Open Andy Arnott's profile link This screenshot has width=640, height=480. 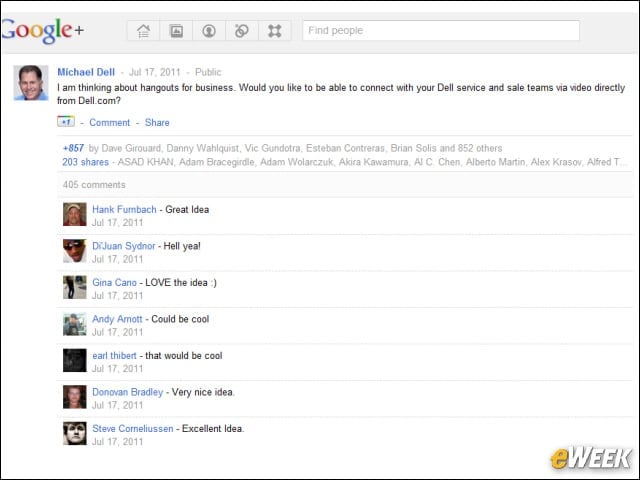(x=117, y=319)
